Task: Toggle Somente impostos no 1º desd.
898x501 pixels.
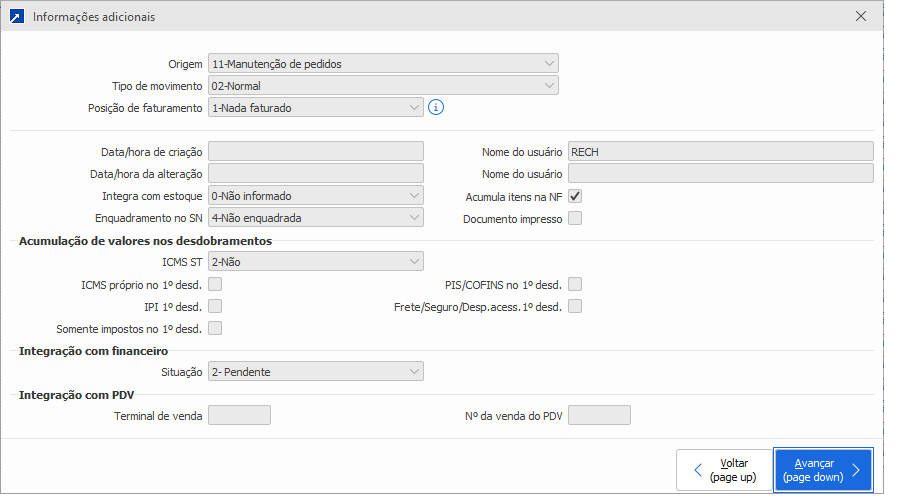Action: point(215,328)
